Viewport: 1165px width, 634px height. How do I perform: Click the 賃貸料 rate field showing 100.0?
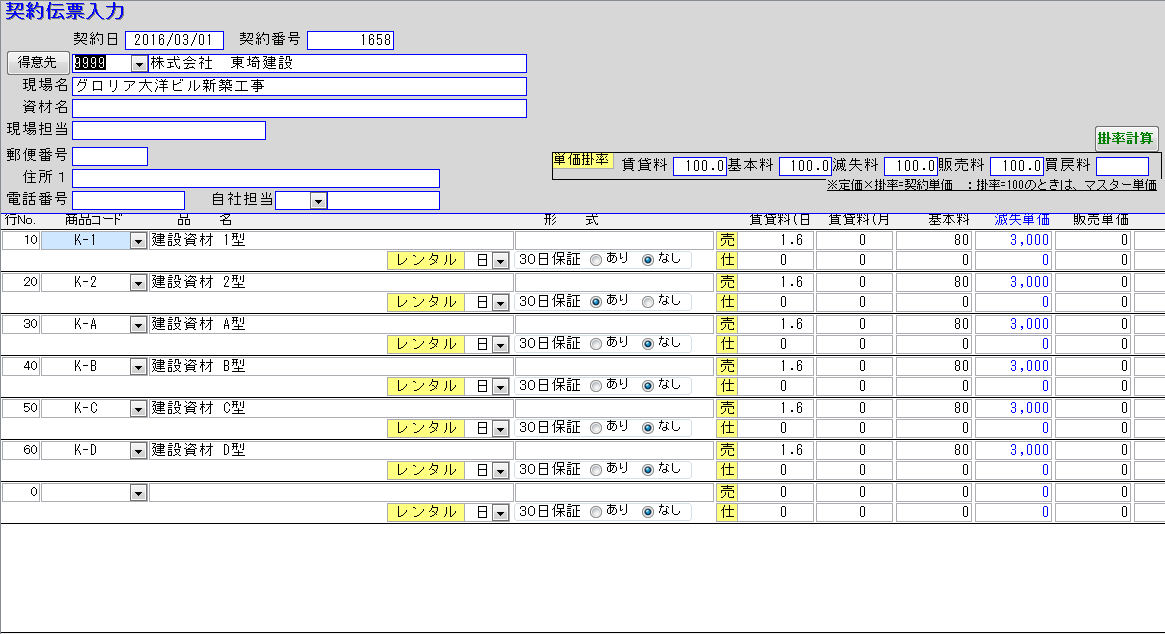(x=700, y=166)
